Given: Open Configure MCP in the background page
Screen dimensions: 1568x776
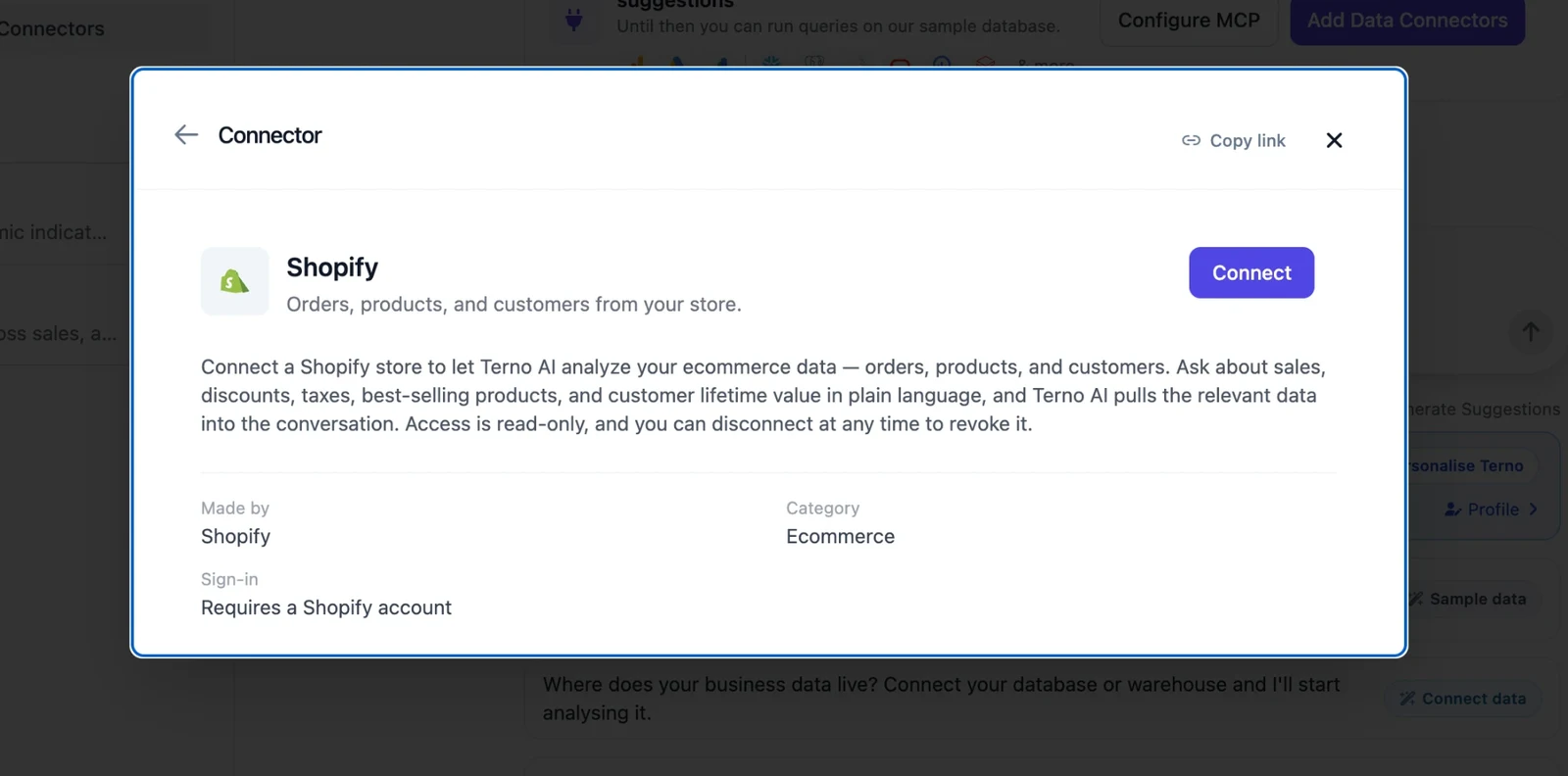Looking at the screenshot, I should [1189, 21].
